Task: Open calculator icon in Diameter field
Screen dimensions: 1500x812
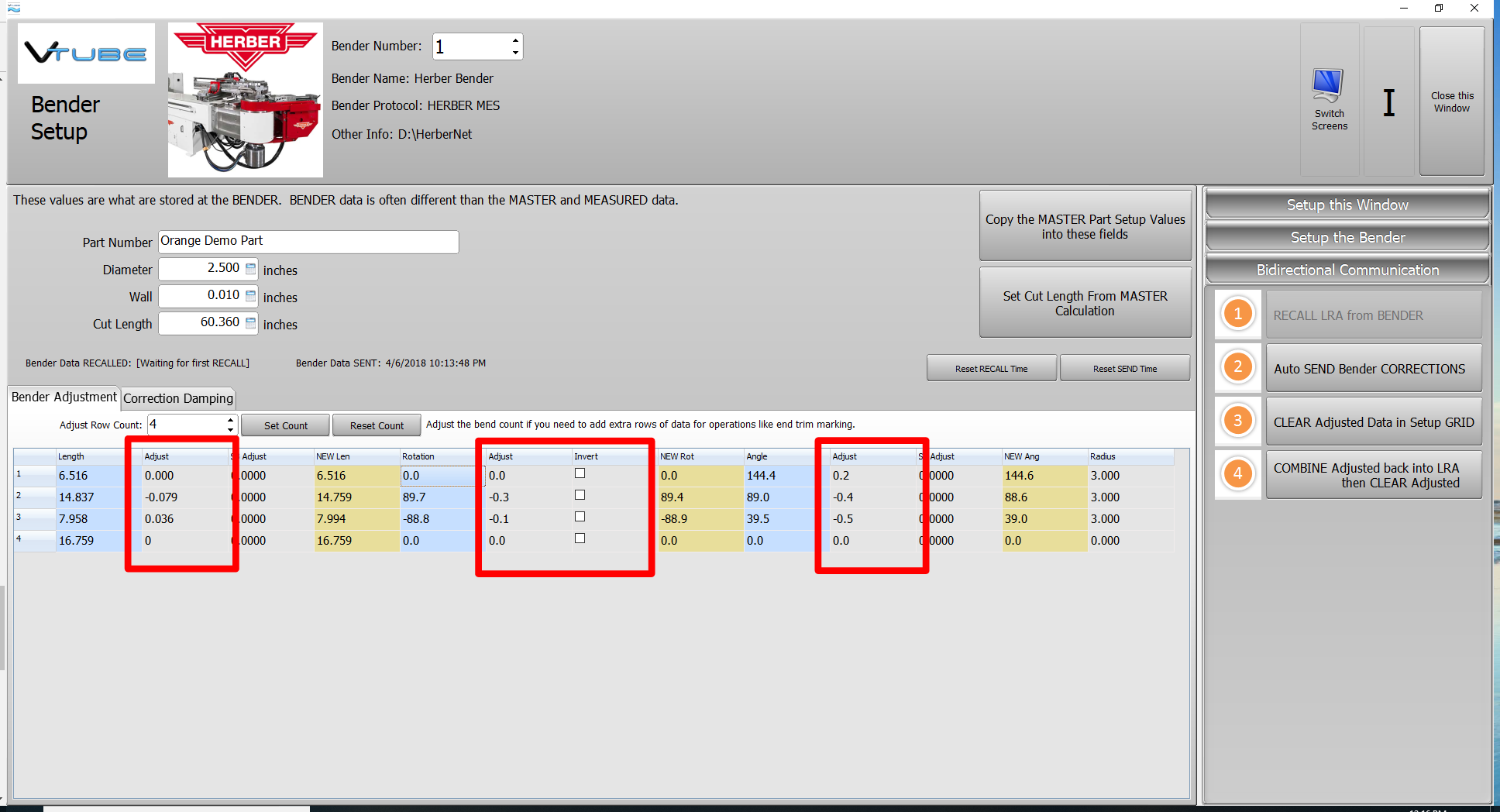Action: tap(250, 269)
